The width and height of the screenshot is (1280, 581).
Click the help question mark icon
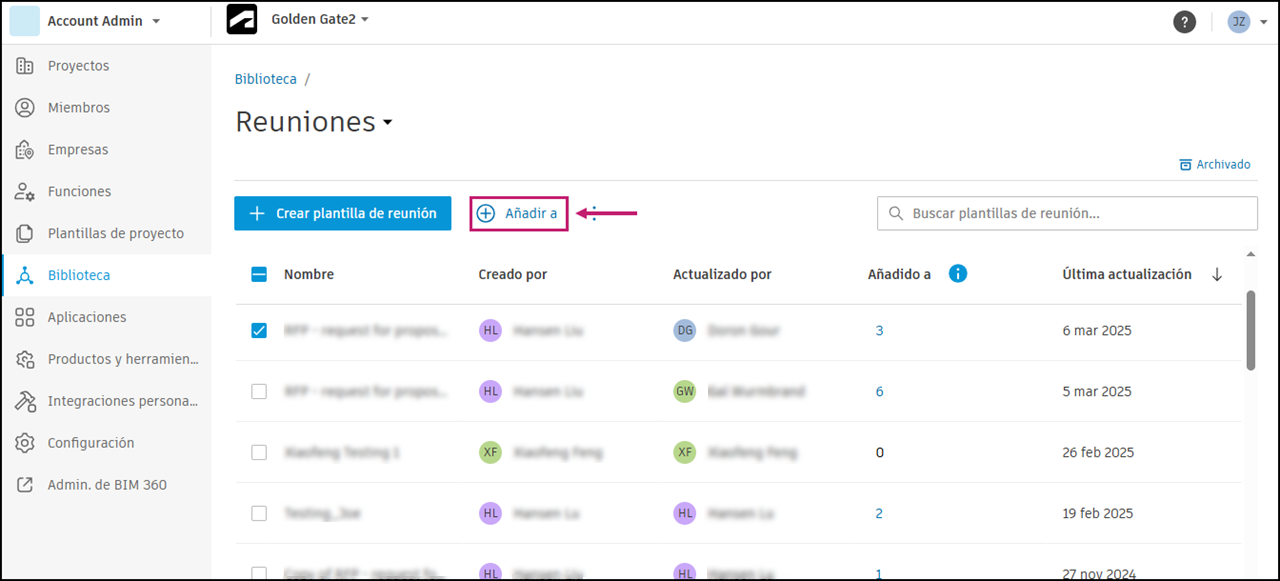[1184, 22]
